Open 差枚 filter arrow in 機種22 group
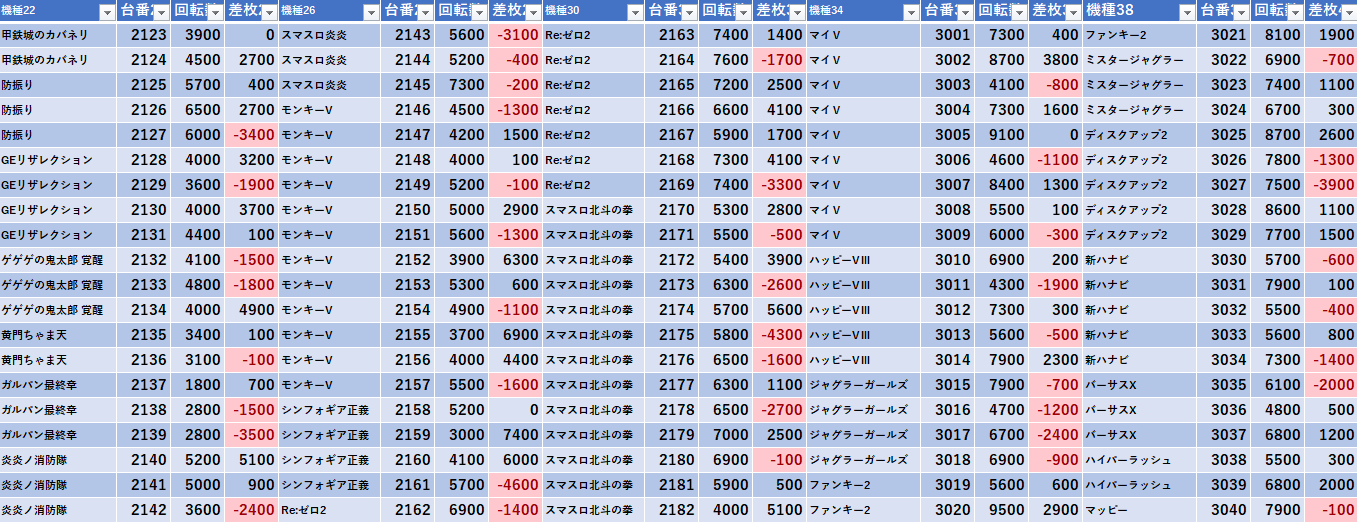1357x522 pixels. click(x=268, y=12)
